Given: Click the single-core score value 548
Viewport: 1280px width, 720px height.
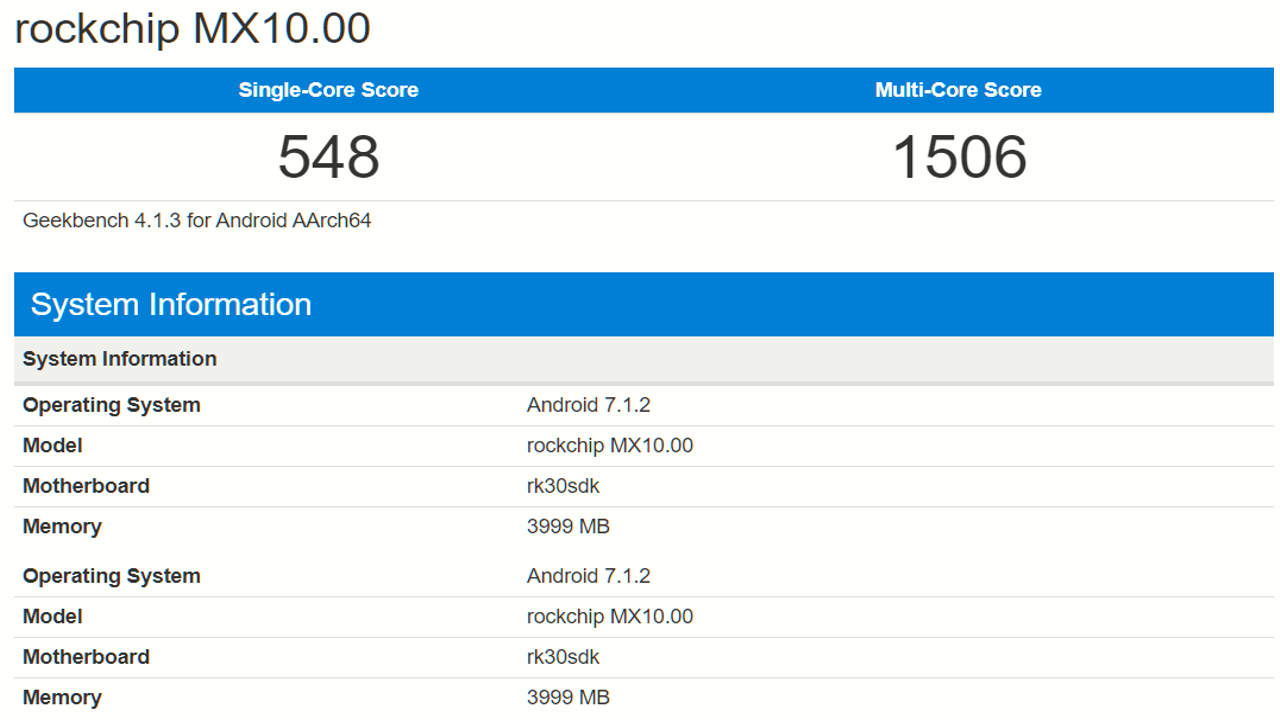Looking at the screenshot, I should click(x=328, y=157).
